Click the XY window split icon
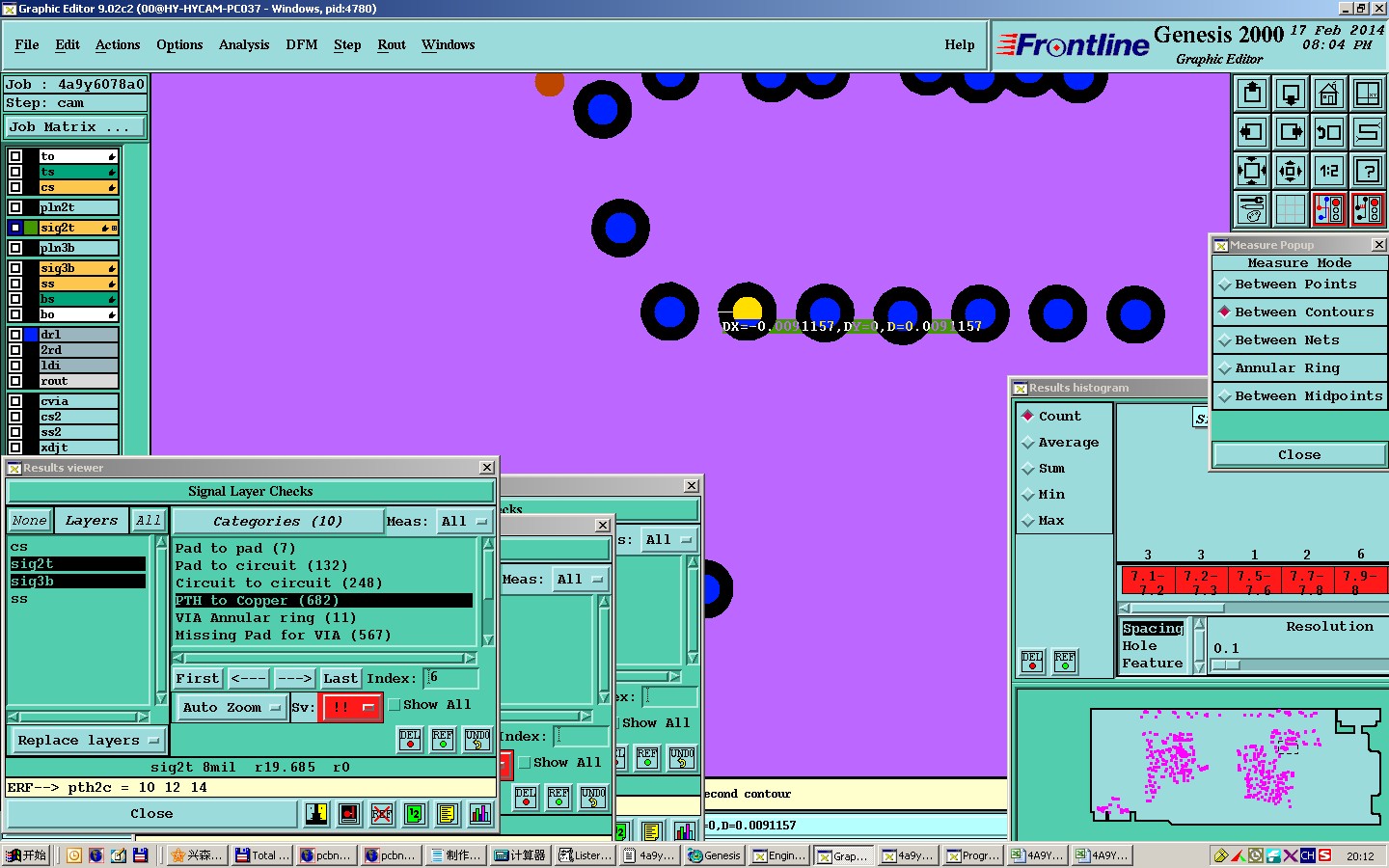 point(1368,94)
